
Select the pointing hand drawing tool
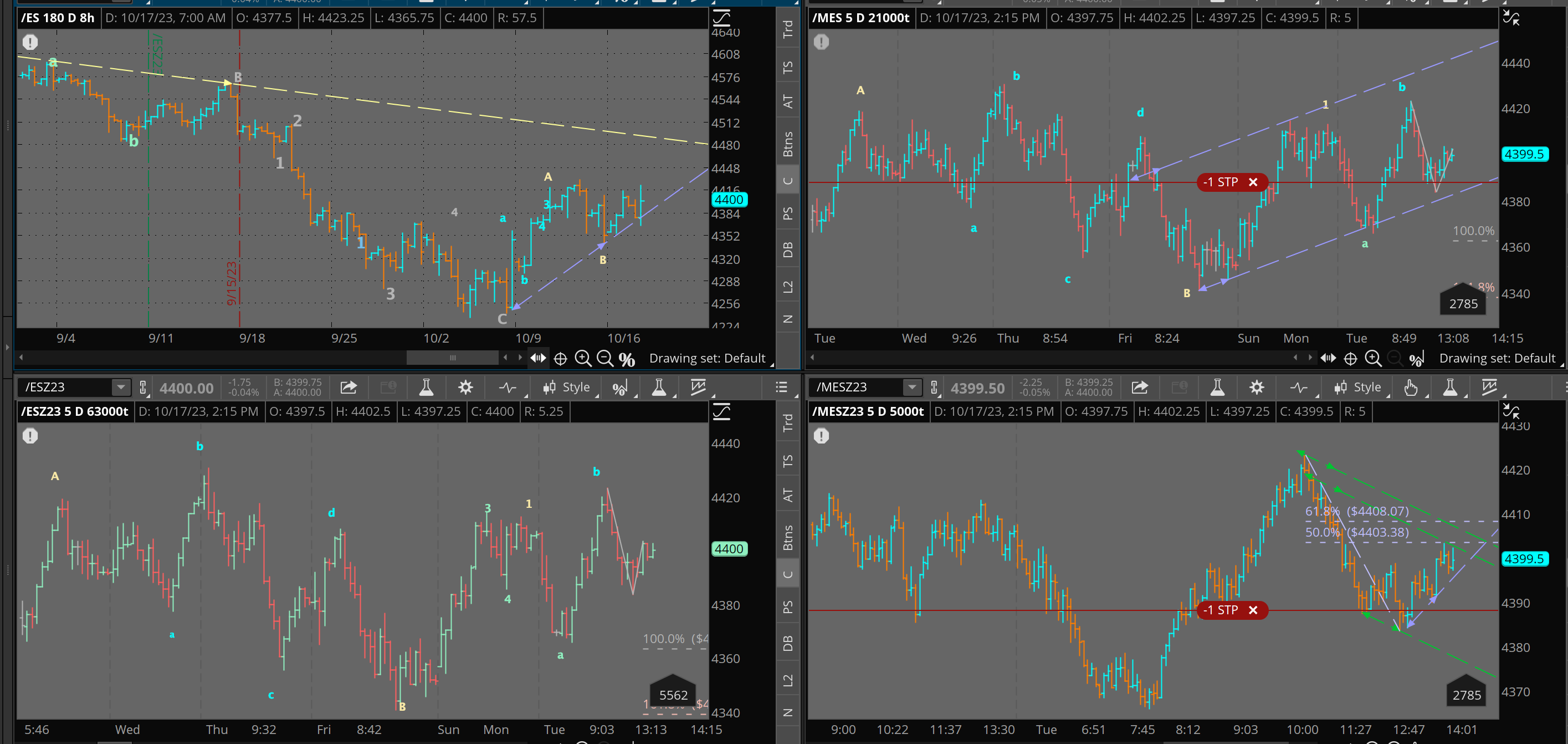point(1410,387)
